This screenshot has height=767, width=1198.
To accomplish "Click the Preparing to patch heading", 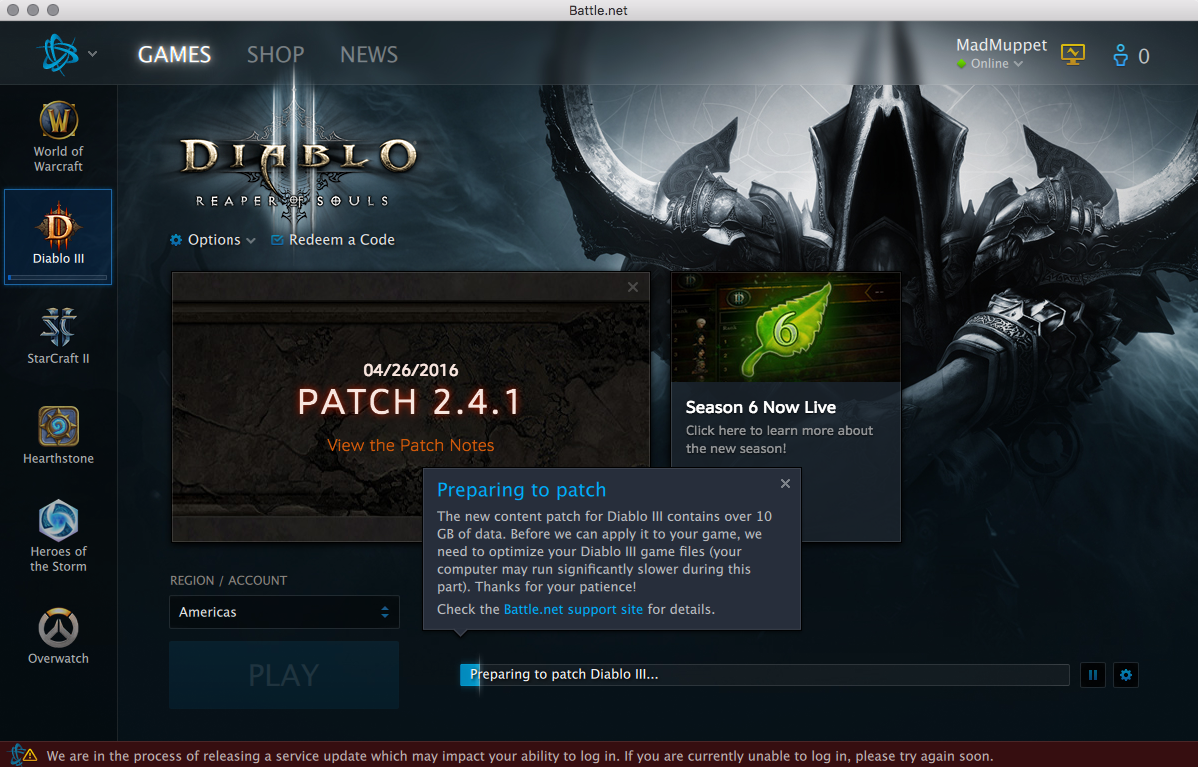I will pos(521,490).
